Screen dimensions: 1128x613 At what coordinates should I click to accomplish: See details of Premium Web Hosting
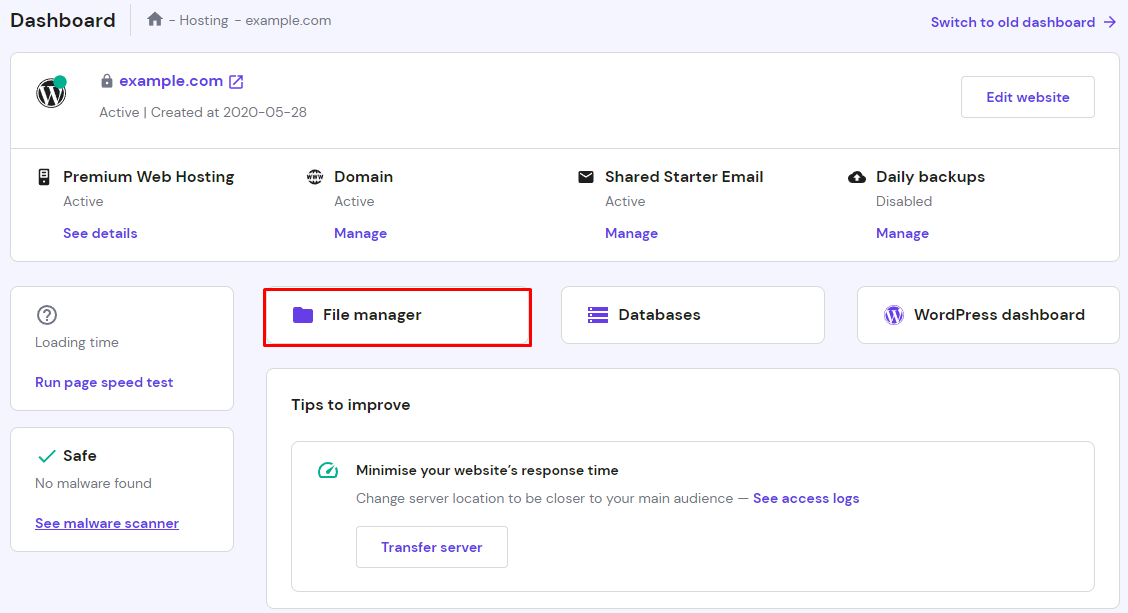(x=100, y=232)
